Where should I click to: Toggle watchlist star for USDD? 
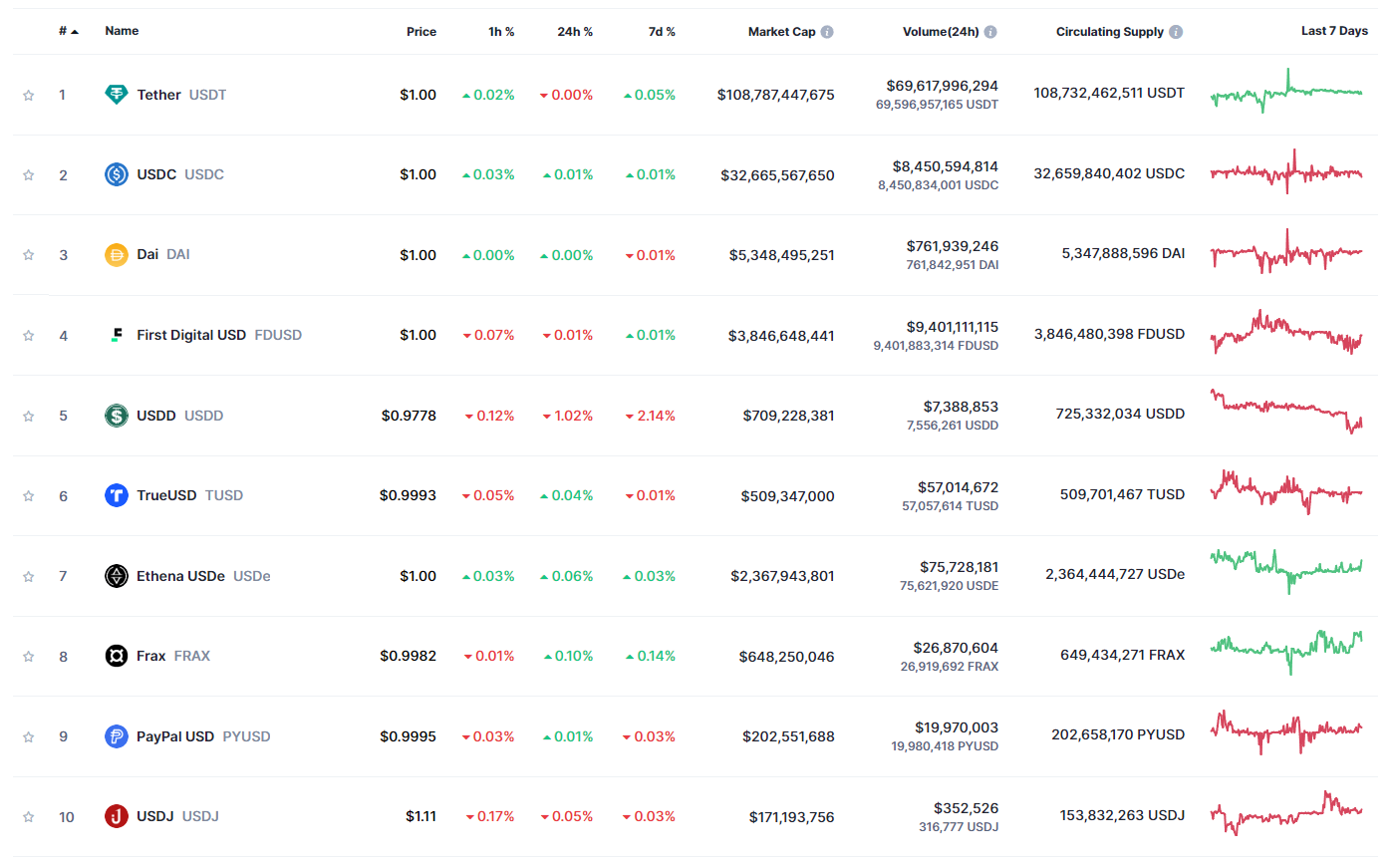[29, 417]
